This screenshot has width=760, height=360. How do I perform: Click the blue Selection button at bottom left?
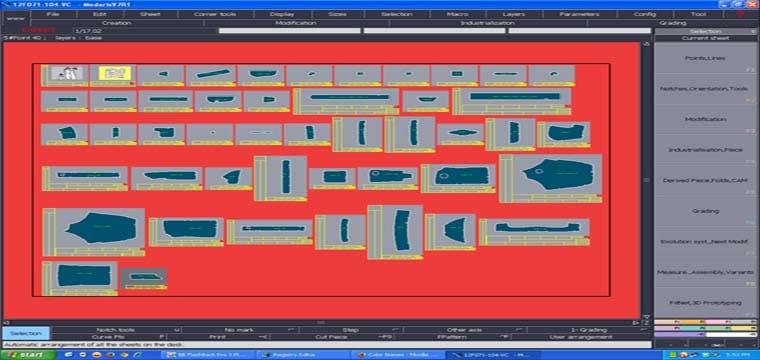26,333
